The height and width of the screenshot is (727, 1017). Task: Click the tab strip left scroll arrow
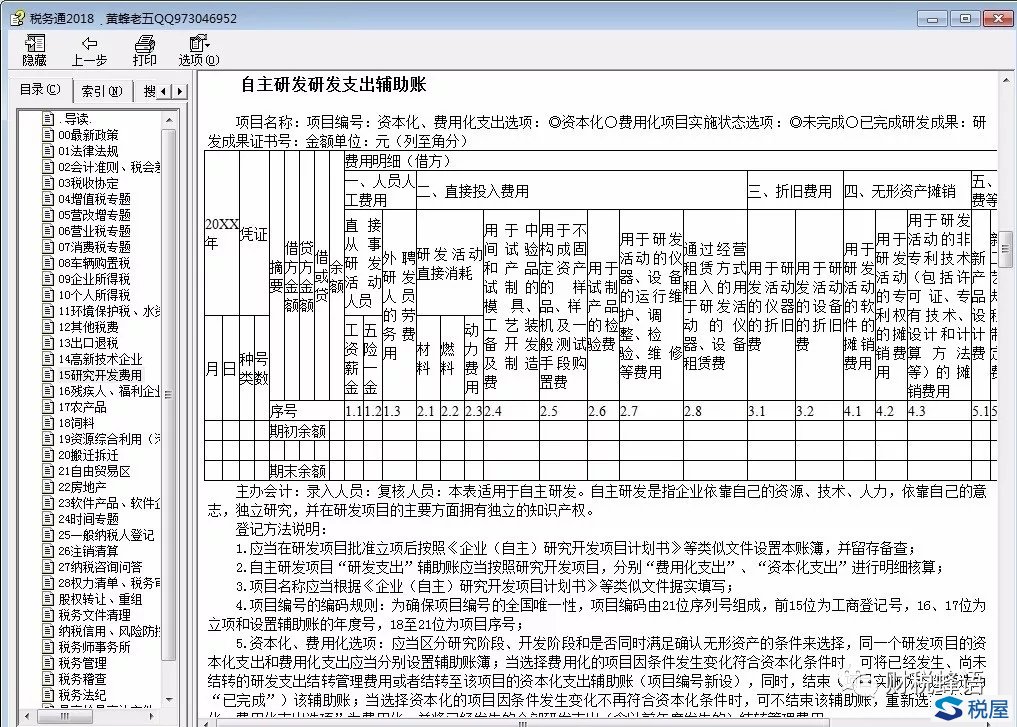coord(165,91)
